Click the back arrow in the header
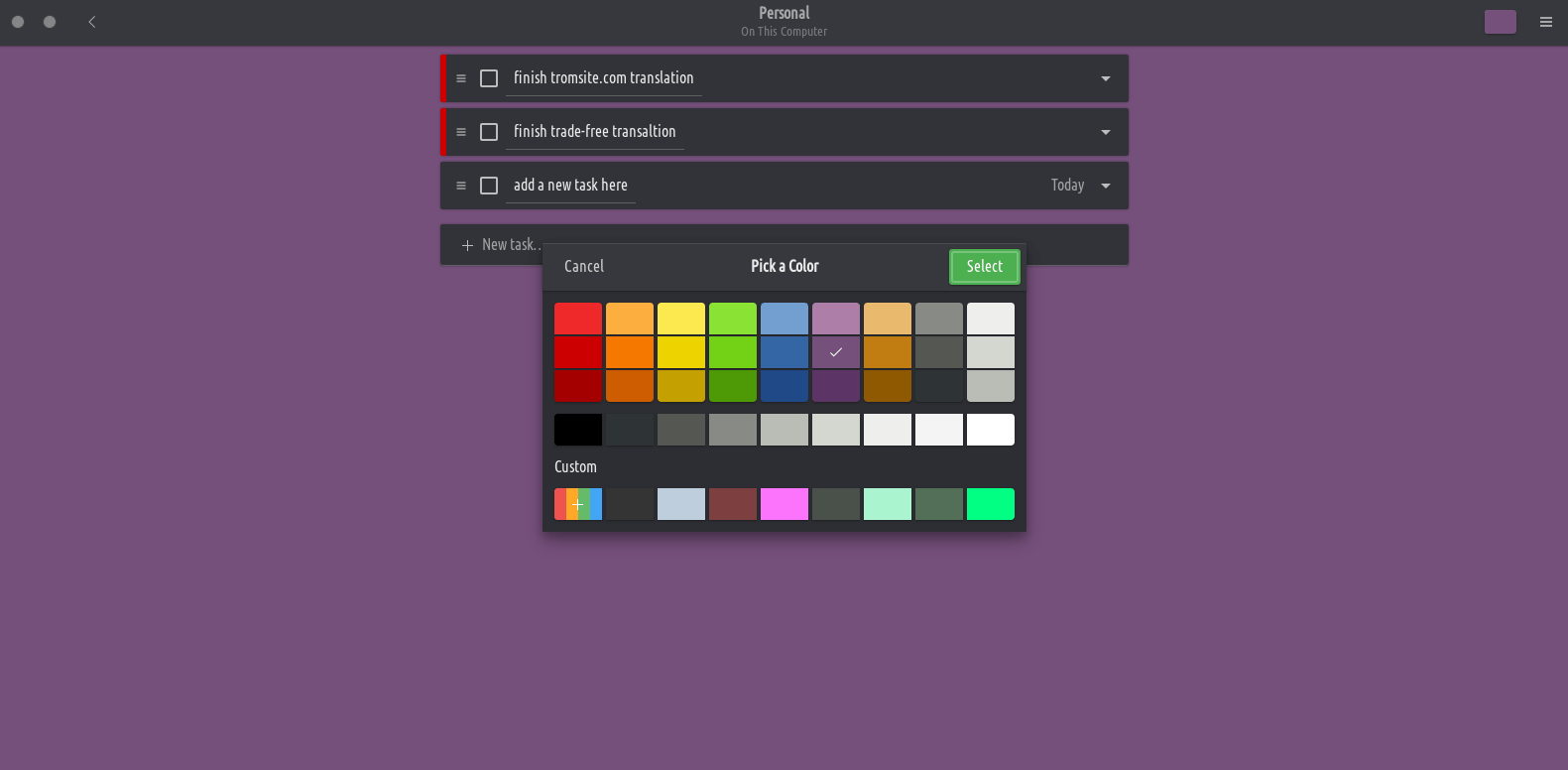Viewport: 1568px width, 770px height. tap(92, 22)
